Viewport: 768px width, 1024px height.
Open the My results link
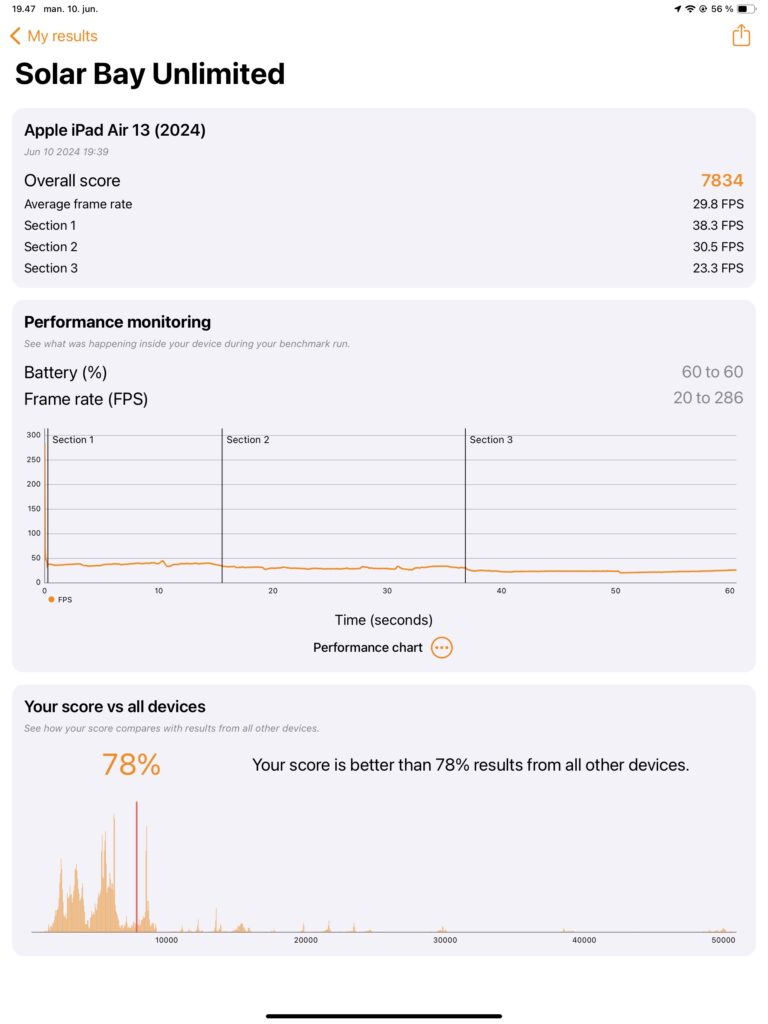pos(62,36)
